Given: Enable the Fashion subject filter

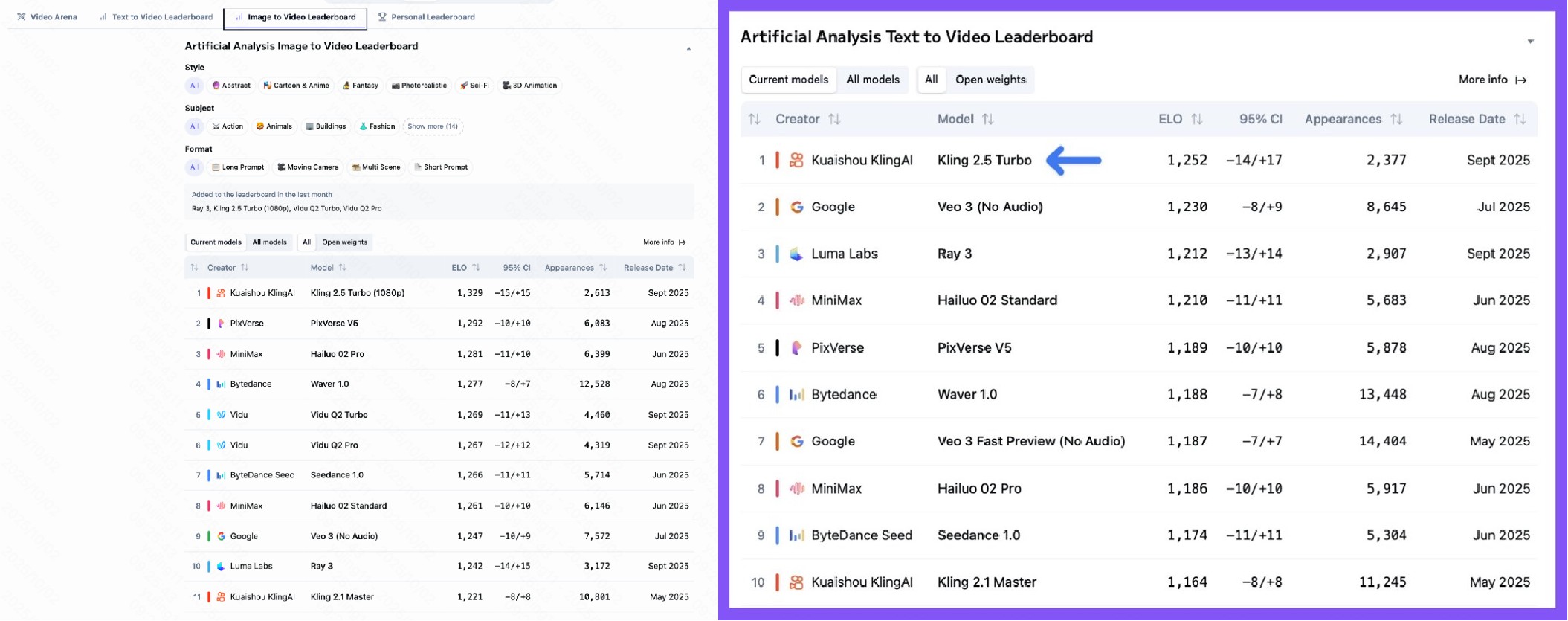Looking at the screenshot, I should 377,126.
